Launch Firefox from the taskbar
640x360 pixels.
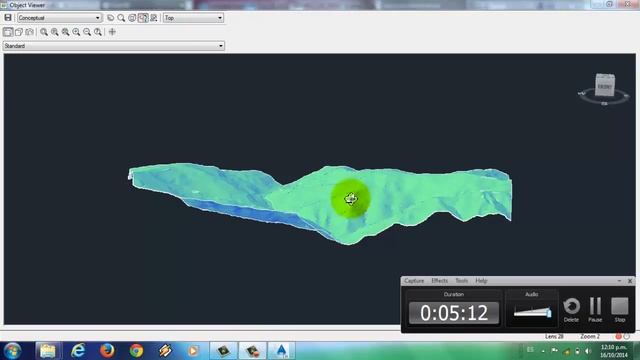[x=107, y=351]
